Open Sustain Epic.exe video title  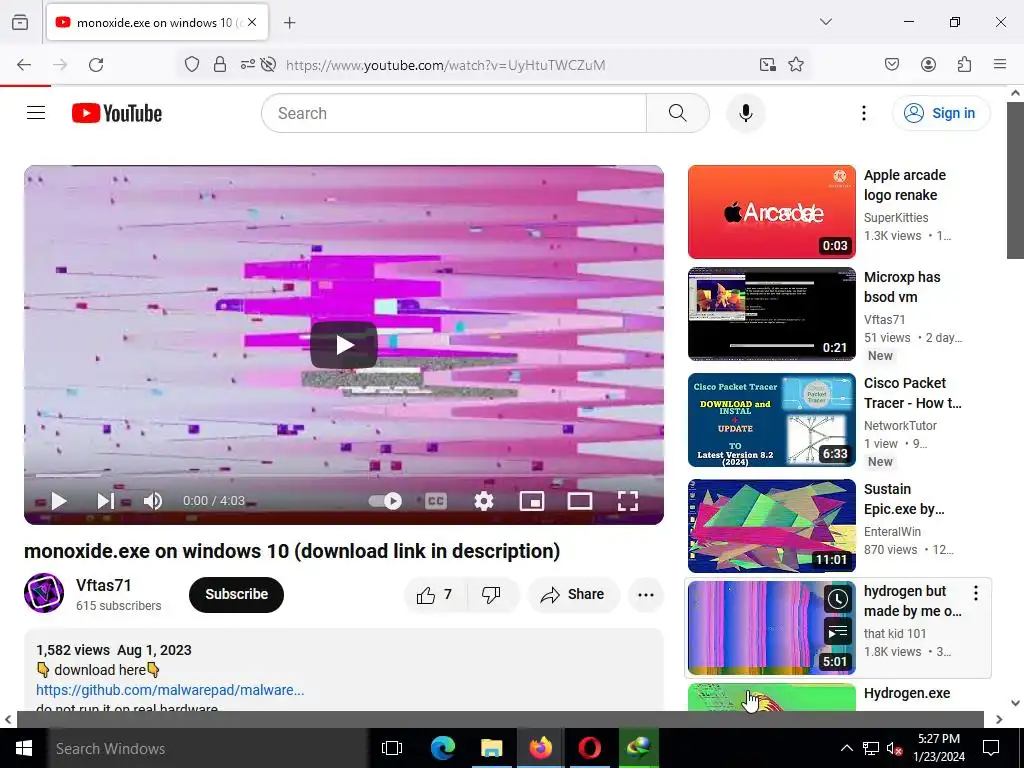pos(904,499)
